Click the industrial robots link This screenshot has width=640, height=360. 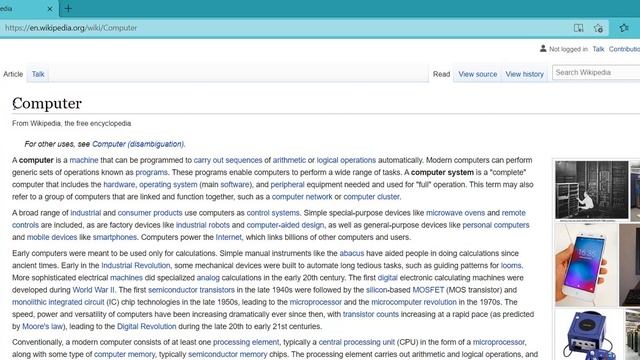[x=203, y=225]
